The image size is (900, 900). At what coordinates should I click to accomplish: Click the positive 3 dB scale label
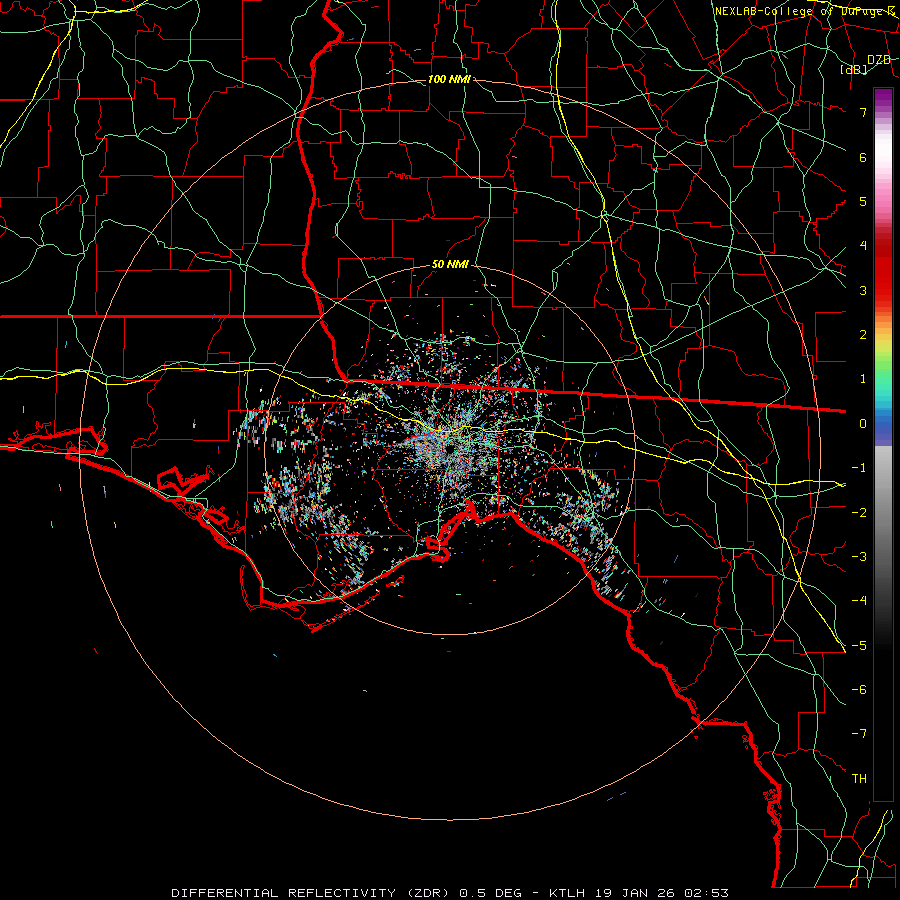click(863, 290)
